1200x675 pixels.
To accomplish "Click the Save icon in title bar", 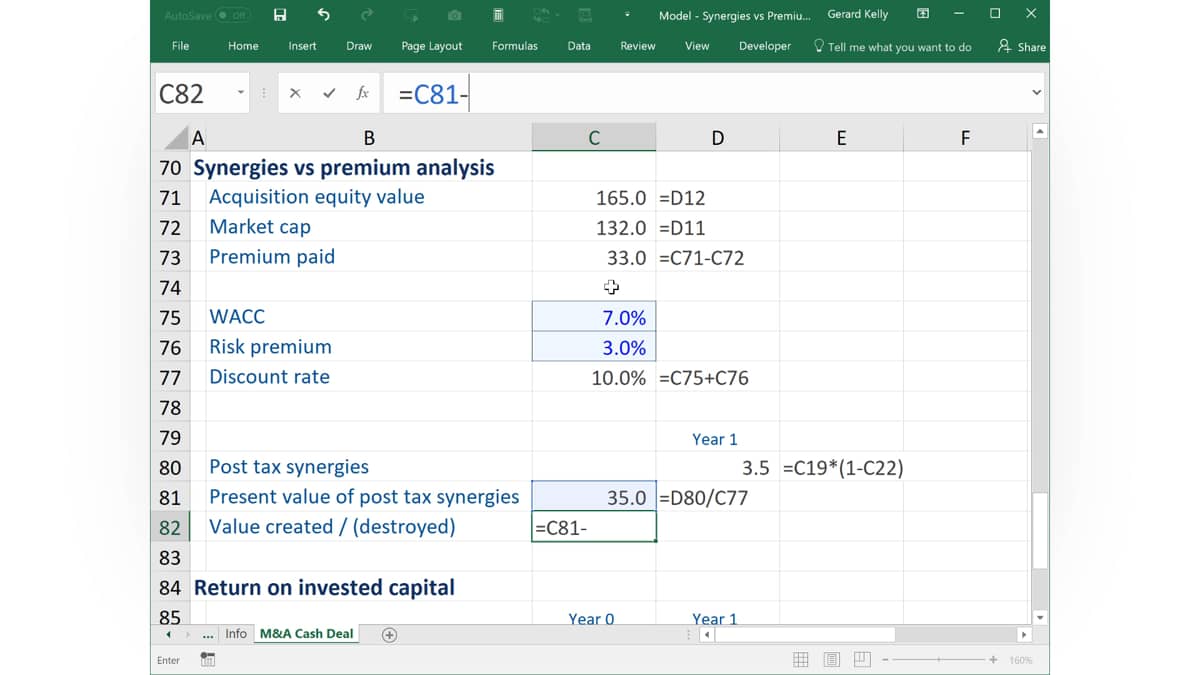I will [x=280, y=15].
